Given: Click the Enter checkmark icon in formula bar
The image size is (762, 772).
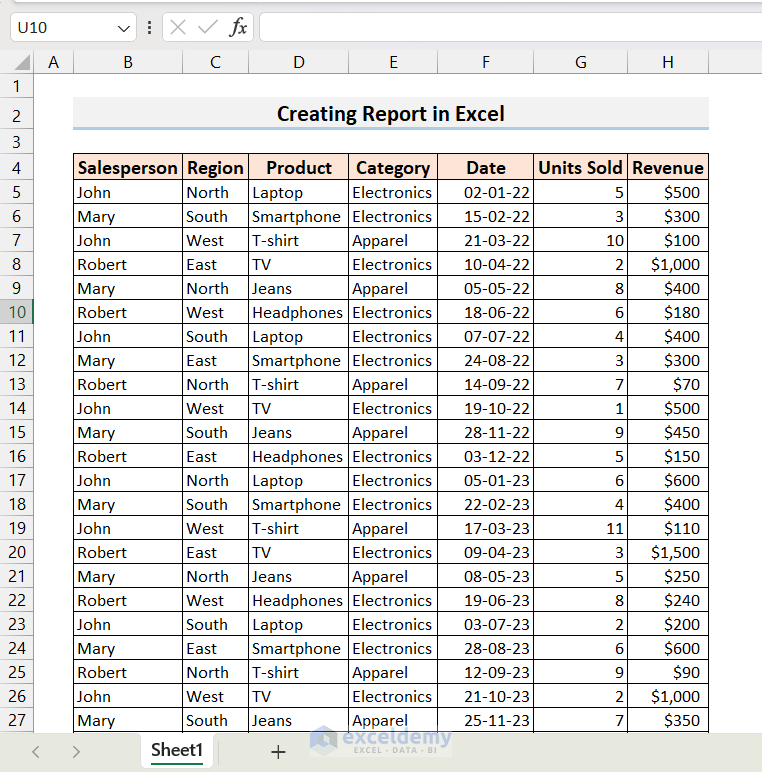Looking at the screenshot, I should click(207, 28).
